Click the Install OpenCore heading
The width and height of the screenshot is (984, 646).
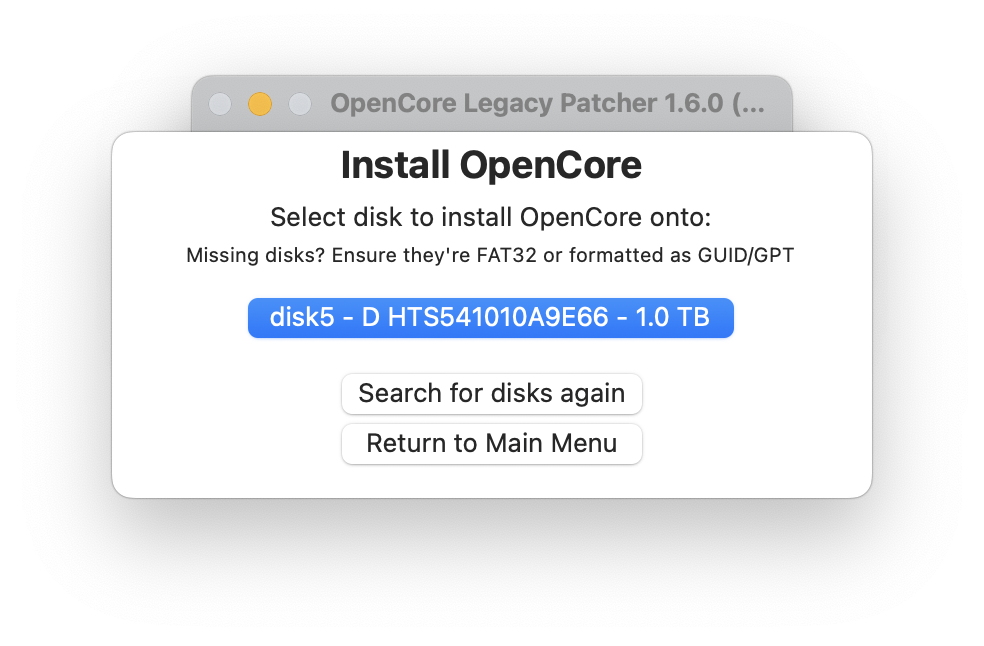(x=491, y=165)
